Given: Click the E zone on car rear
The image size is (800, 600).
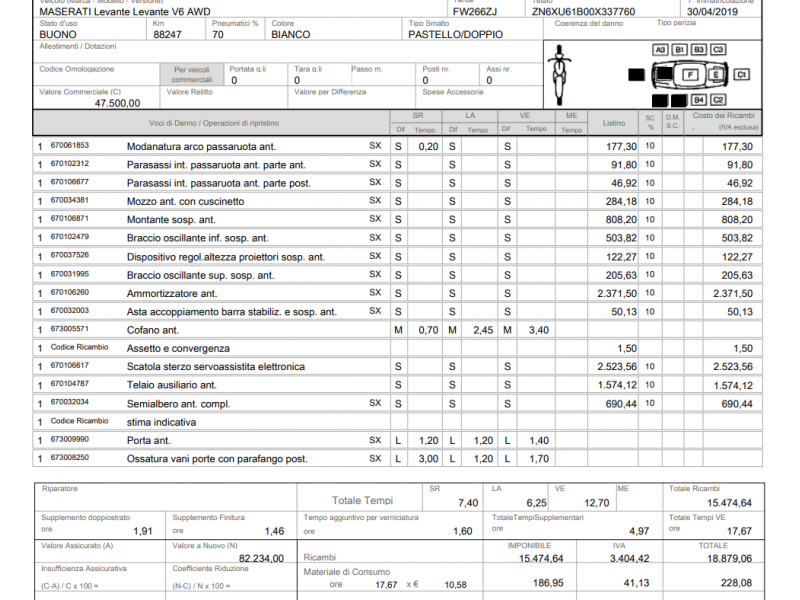Looking at the screenshot, I should click(x=716, y=75).
